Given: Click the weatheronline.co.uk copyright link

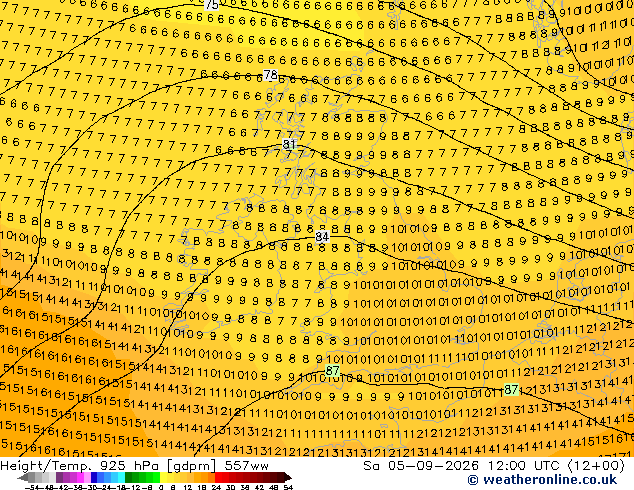Looking at the screenshot, I should click(542, 480).
